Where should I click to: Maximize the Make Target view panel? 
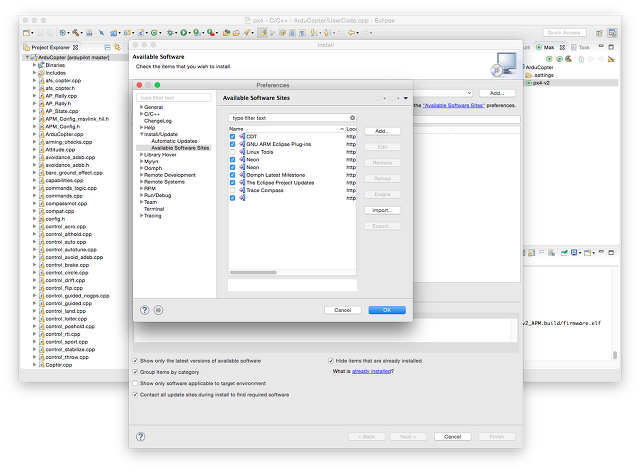click(x=611, y=47)
